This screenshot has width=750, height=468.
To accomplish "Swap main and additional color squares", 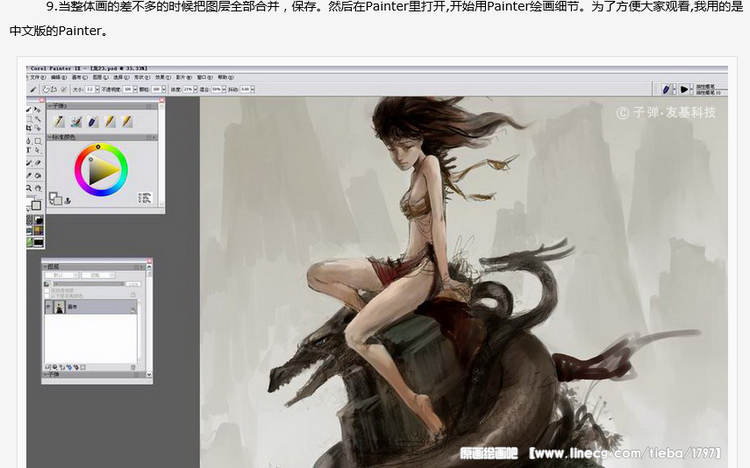I will (51, 202).
